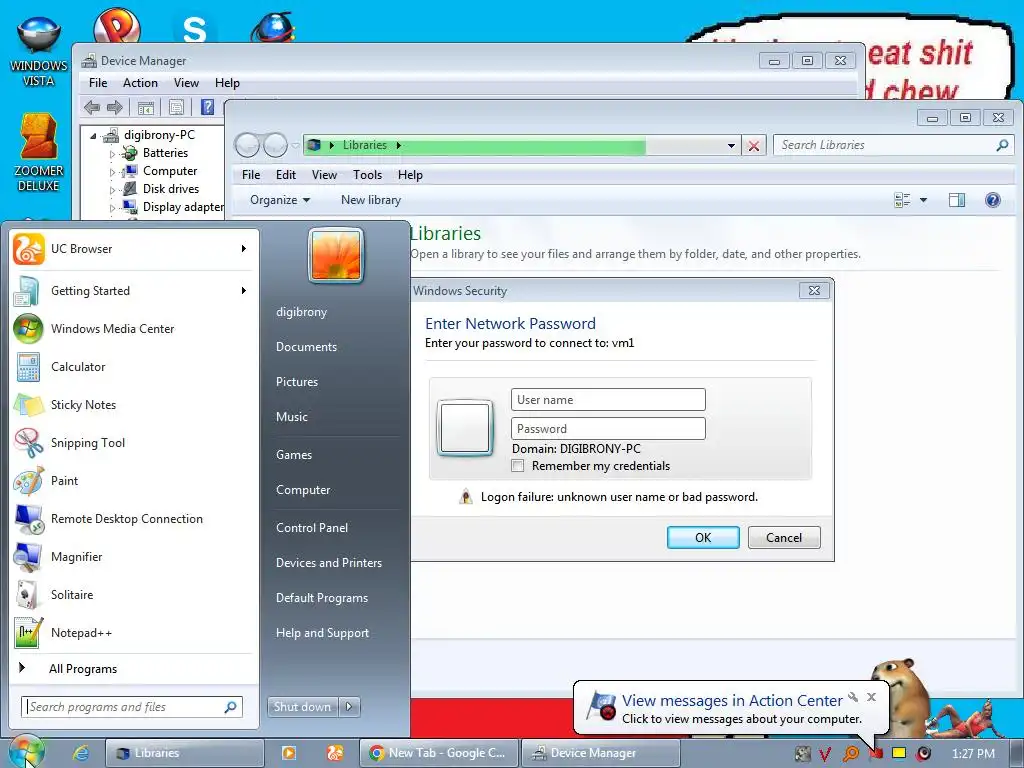Toggle preview pane in Libraries window
The width and height of the screenshot is (1024, 768).
tap(957, 200)
